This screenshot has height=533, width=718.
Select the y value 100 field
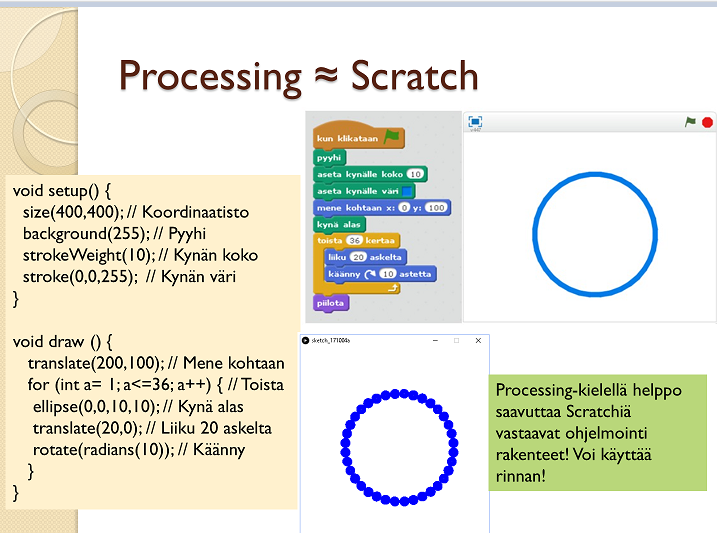pyautogui.click(x=435, y=208)
